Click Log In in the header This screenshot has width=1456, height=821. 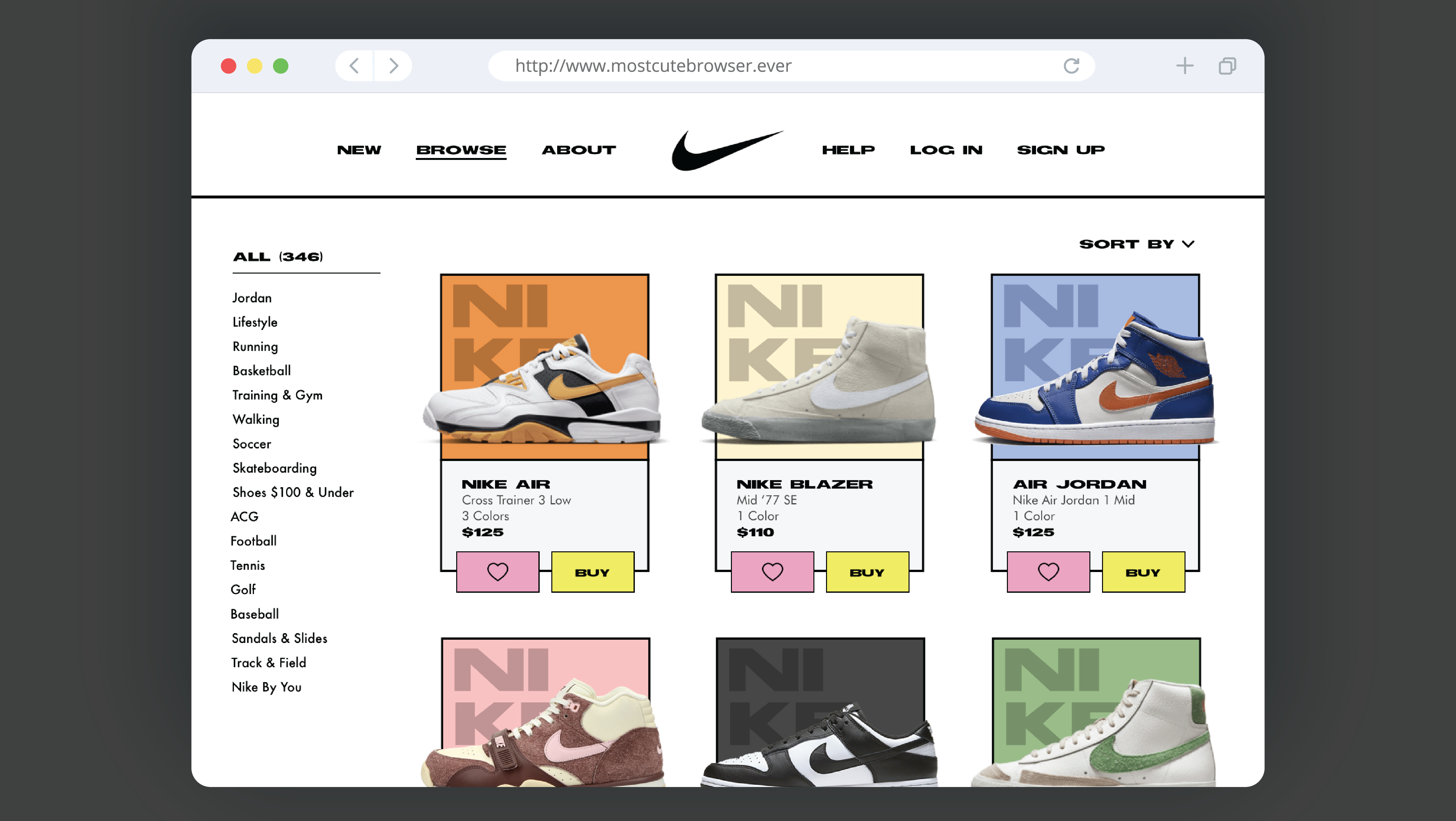click(x=946, y=150)
